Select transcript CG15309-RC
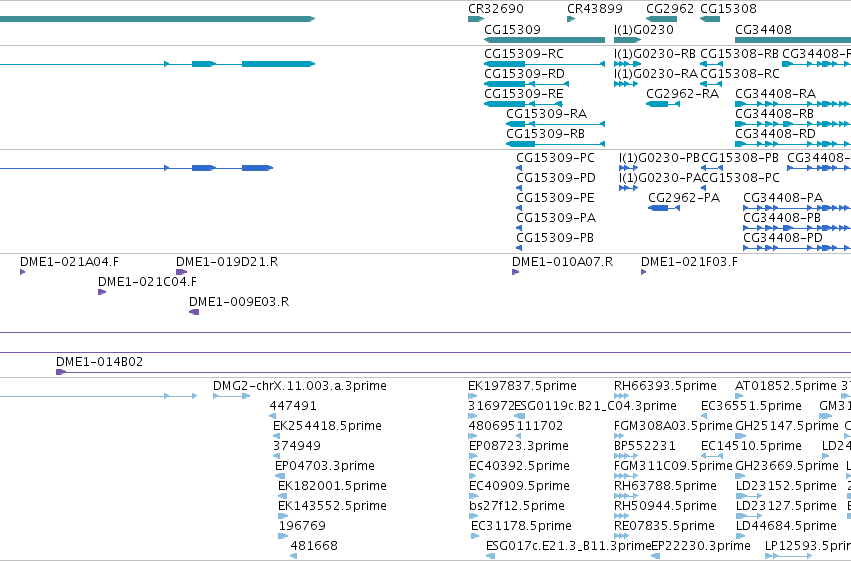The height and width of the screenshot is (561, 851). tap(544, 64)
